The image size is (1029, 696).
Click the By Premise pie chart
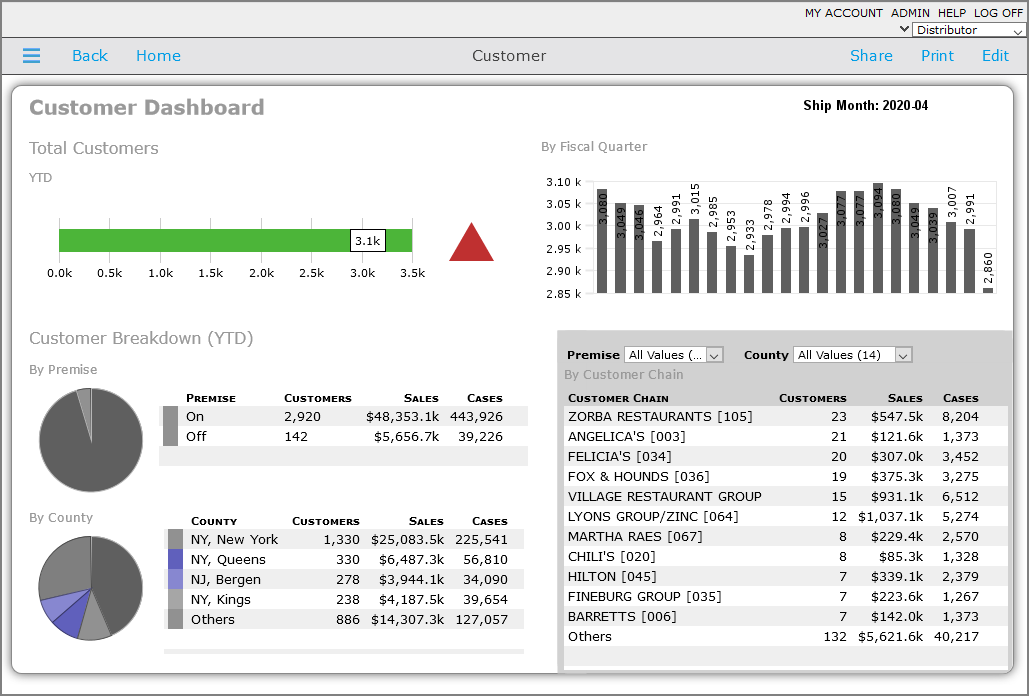click(91, 440)
